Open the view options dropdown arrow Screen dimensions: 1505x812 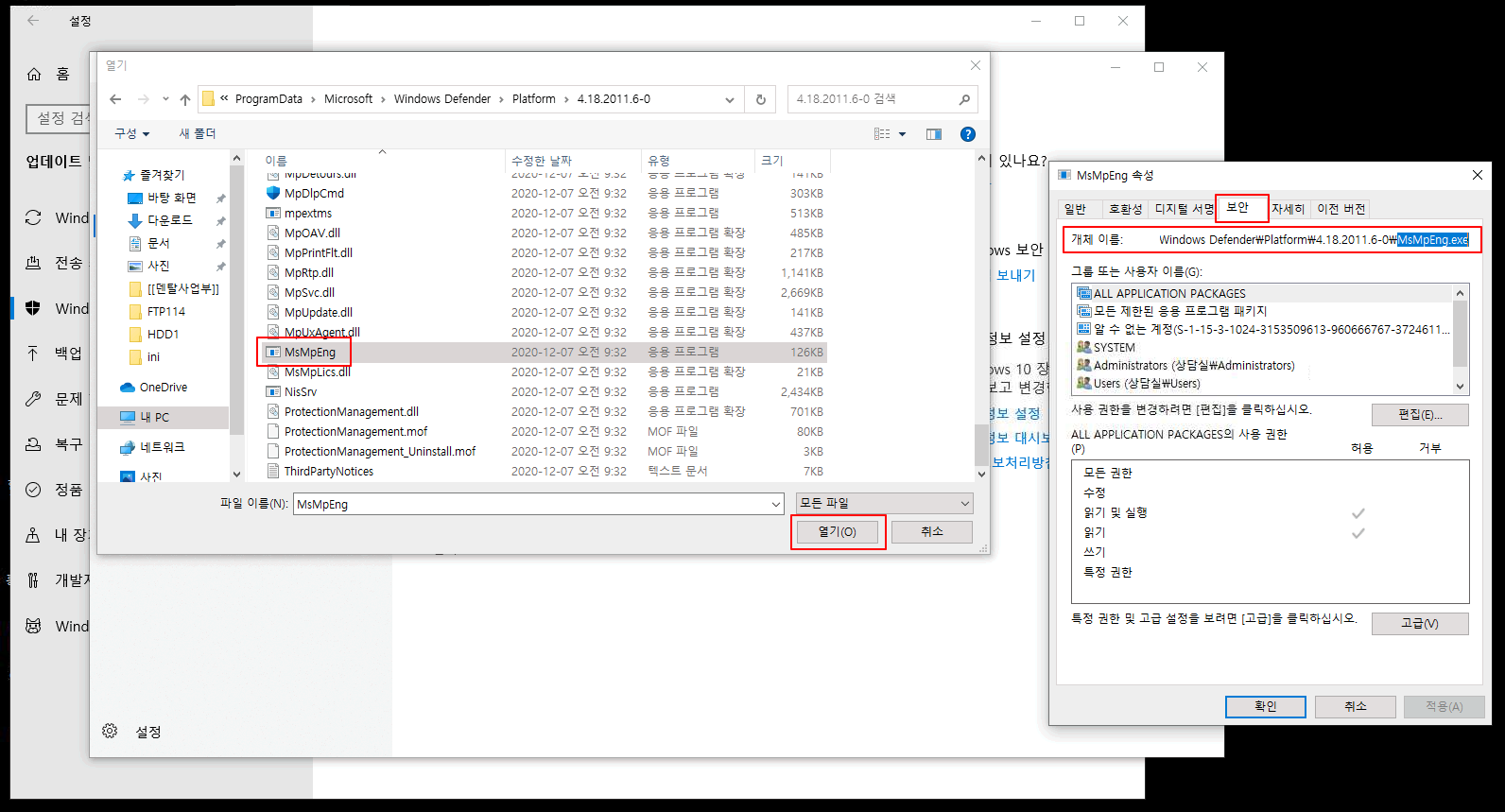point(902,134)
